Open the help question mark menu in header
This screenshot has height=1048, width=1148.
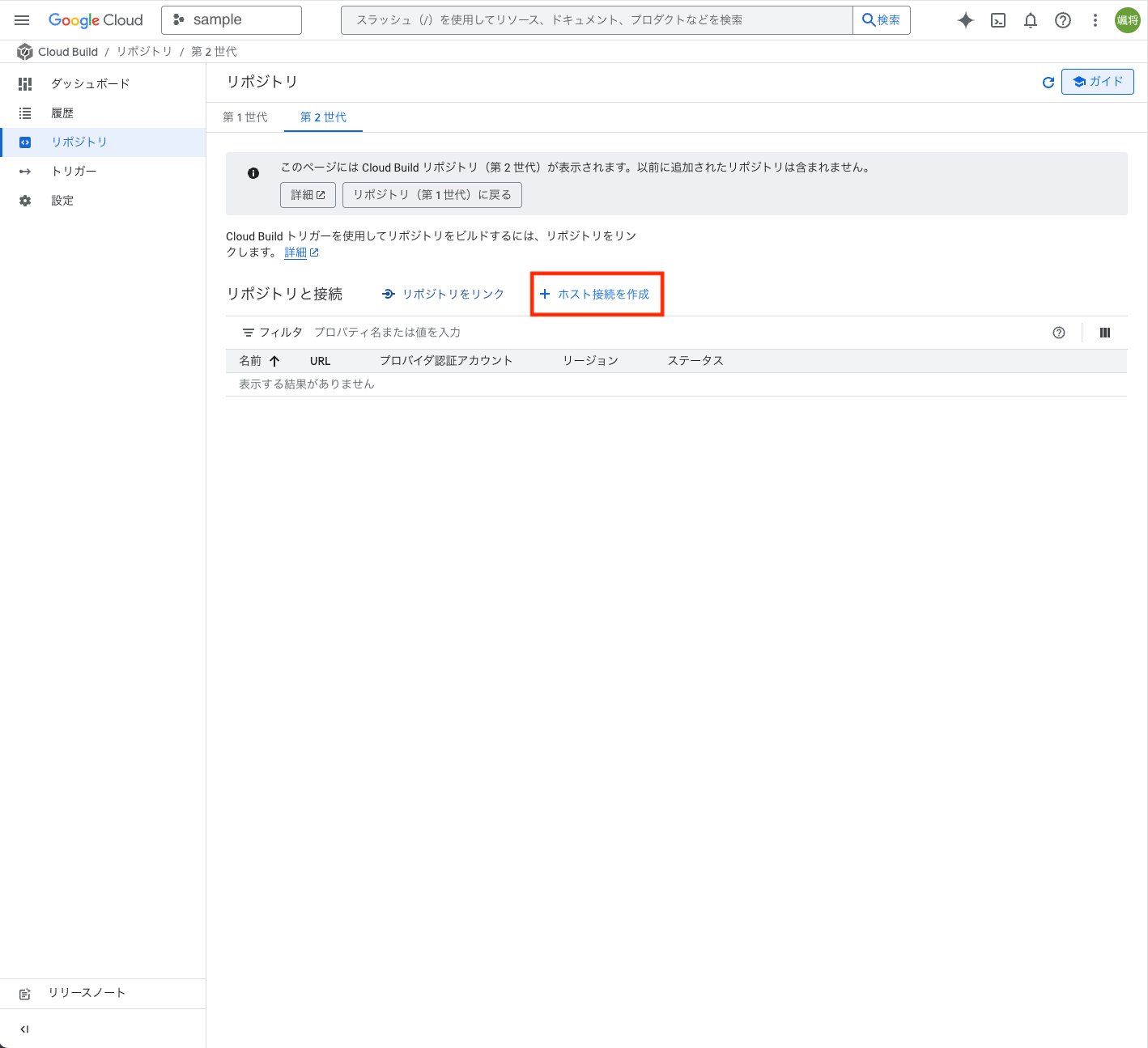1063,20
